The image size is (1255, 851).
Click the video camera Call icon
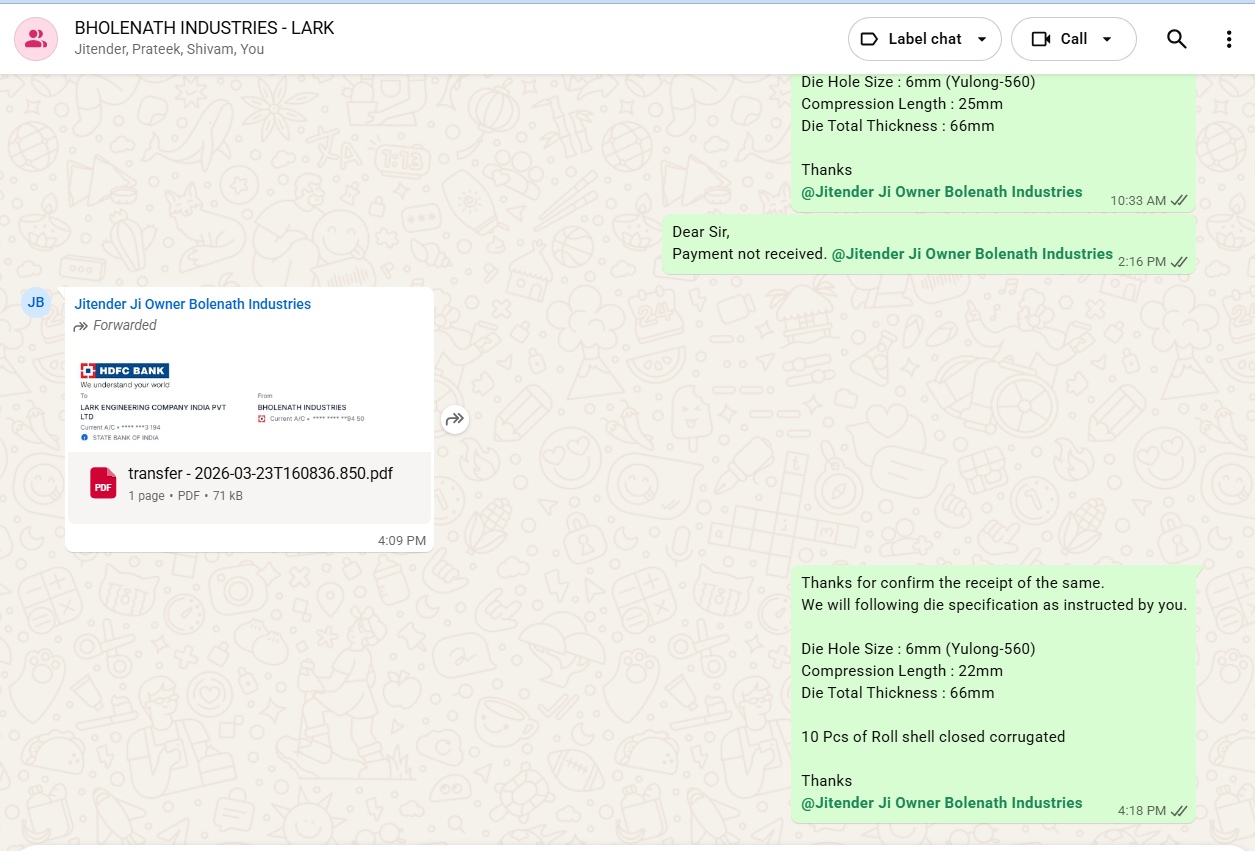pos(1041,39)
